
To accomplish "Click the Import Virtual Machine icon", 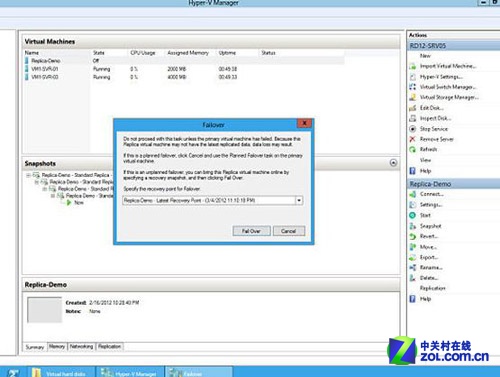I will (x=413, y=66).
